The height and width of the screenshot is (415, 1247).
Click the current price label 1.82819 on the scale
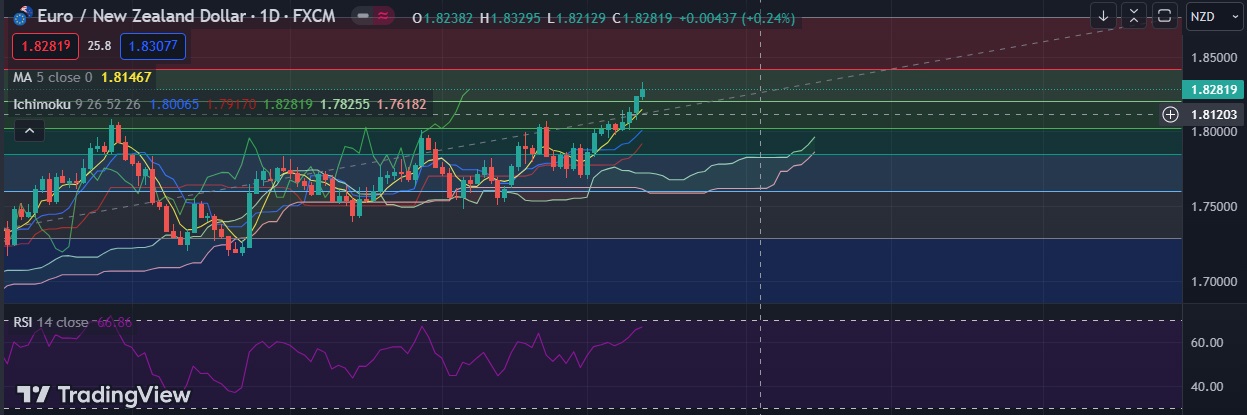pyautogui.click(x=1211, y=89)
